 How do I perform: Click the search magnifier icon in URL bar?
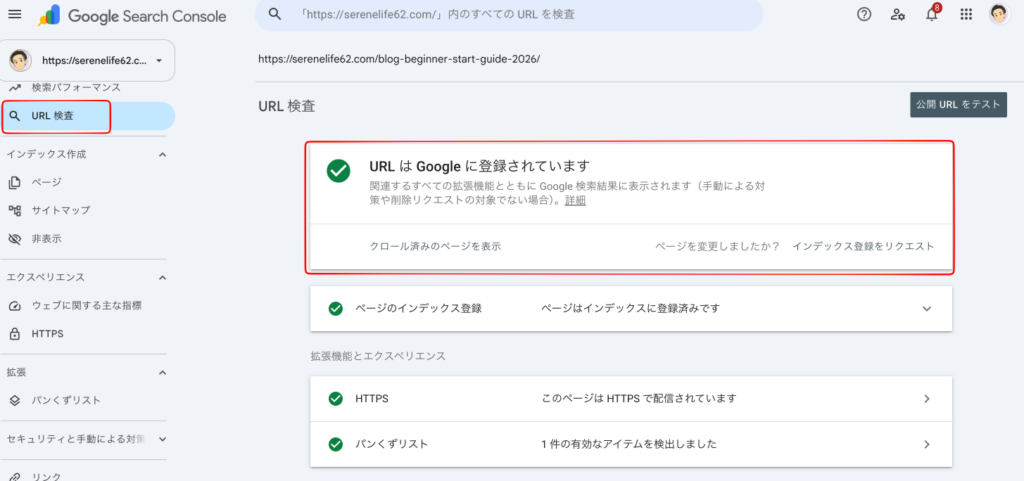275,14
